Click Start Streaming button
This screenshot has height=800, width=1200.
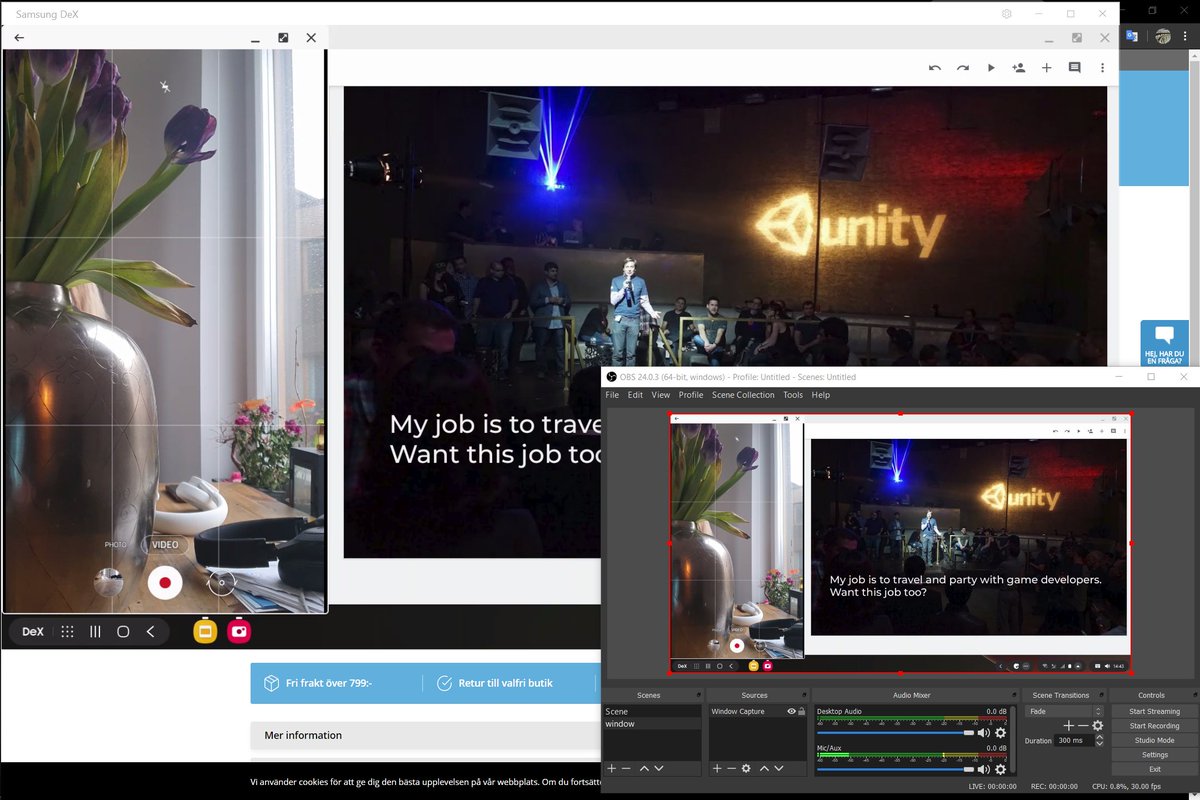(x=1154, y=712)
